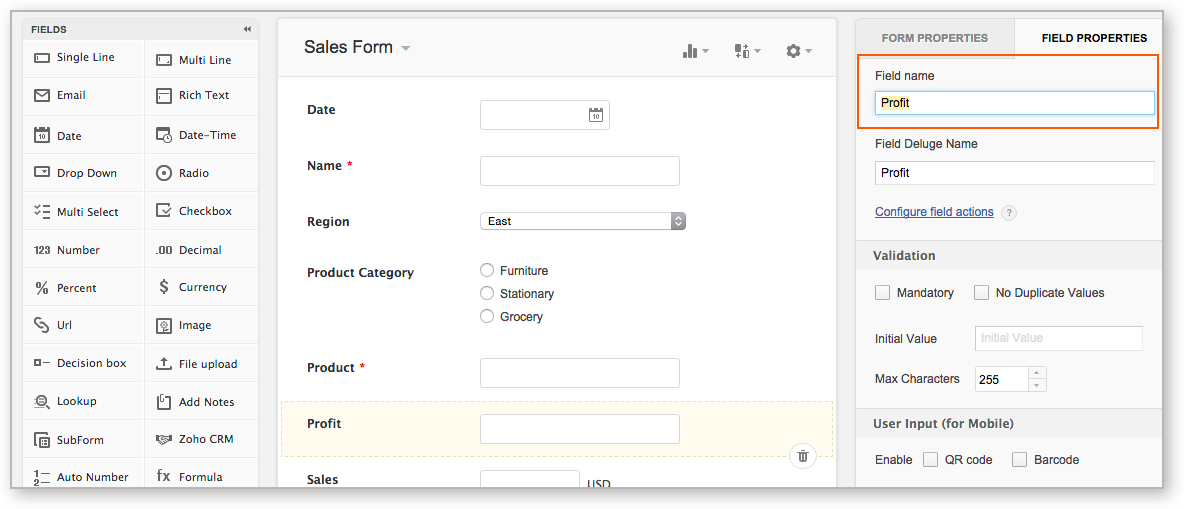This screenshot has height=509, width=1184.
Task: Select the Furniture radio option
Action: (x=487, y=270)
